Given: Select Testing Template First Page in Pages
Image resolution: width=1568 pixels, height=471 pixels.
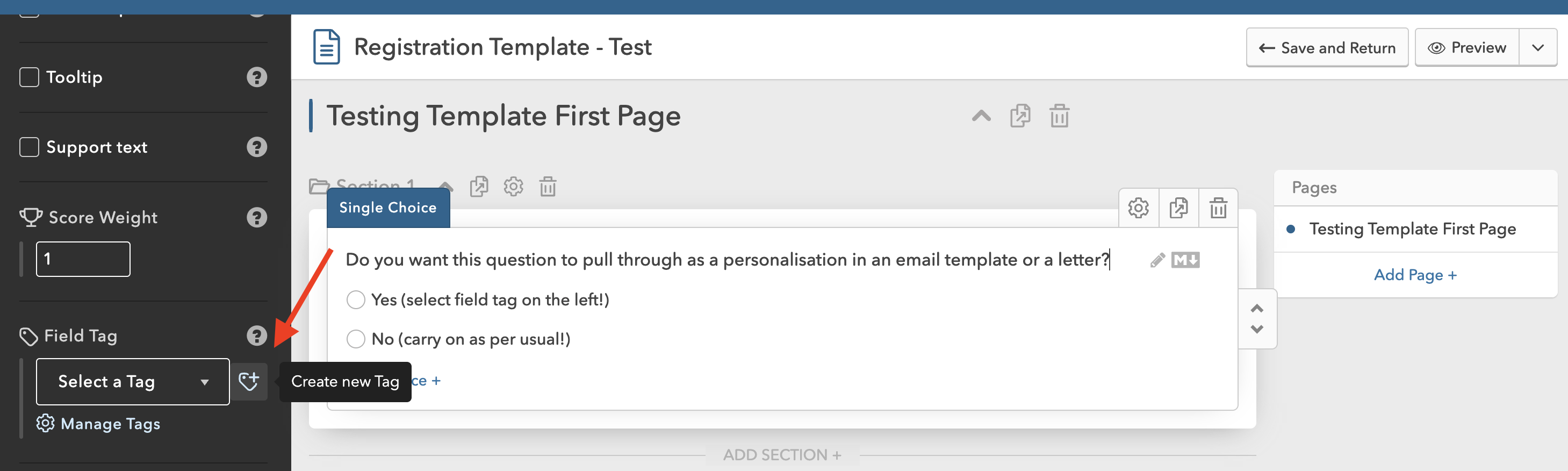Looking at the screenshot, I should pyautogui.click(x=1412, y=229).
